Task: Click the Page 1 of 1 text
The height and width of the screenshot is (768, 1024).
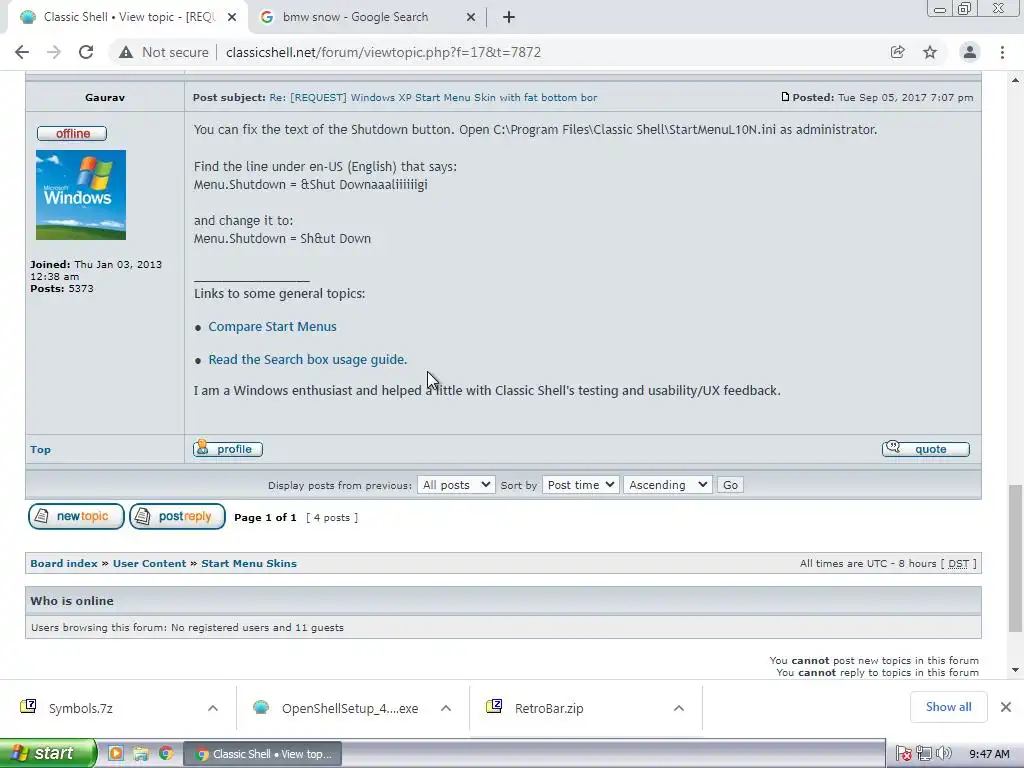Action: [265, 518]
